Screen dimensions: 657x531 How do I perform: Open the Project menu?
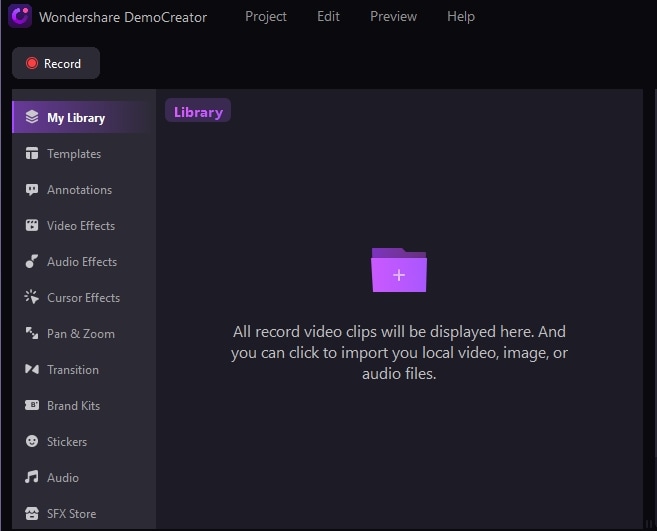266,17
